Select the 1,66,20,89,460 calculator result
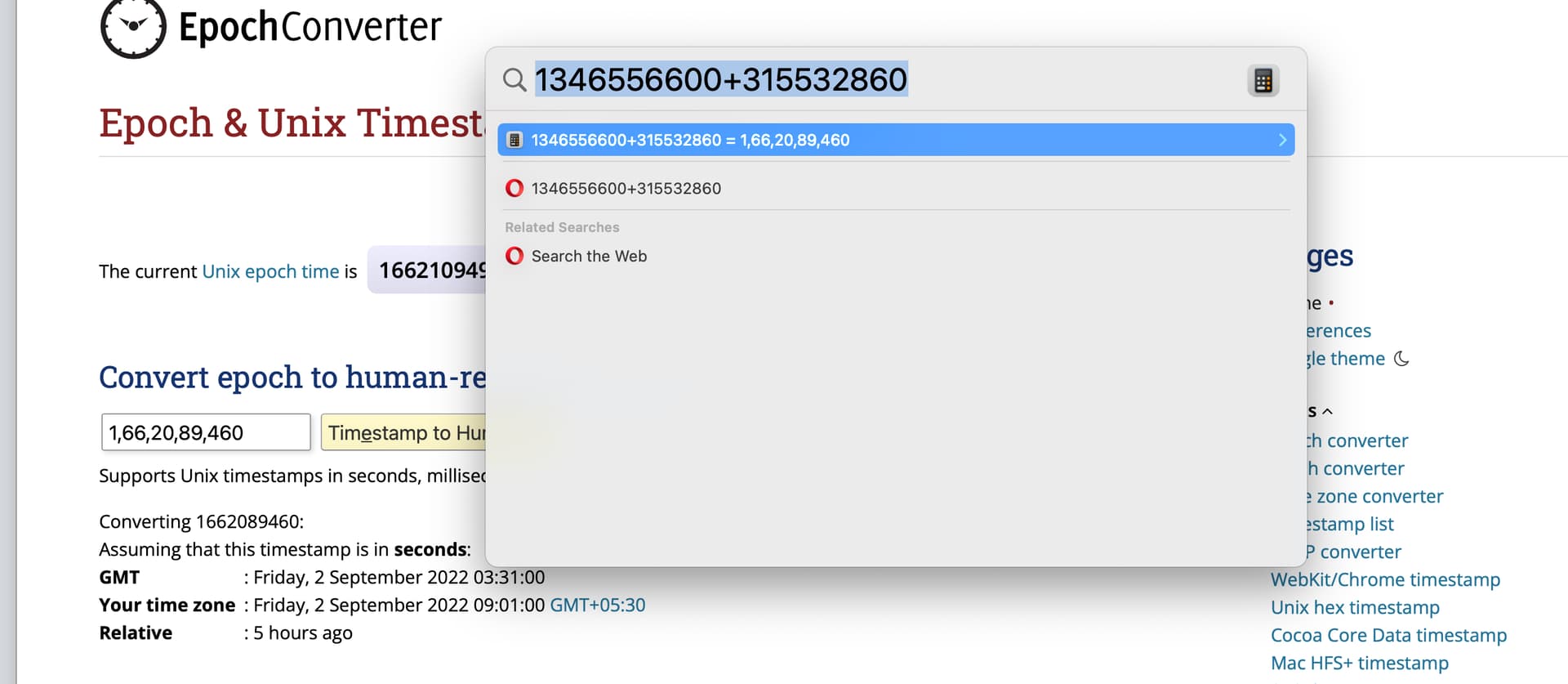This screenshot has height=684, width=1568. [x=896, y=140]
